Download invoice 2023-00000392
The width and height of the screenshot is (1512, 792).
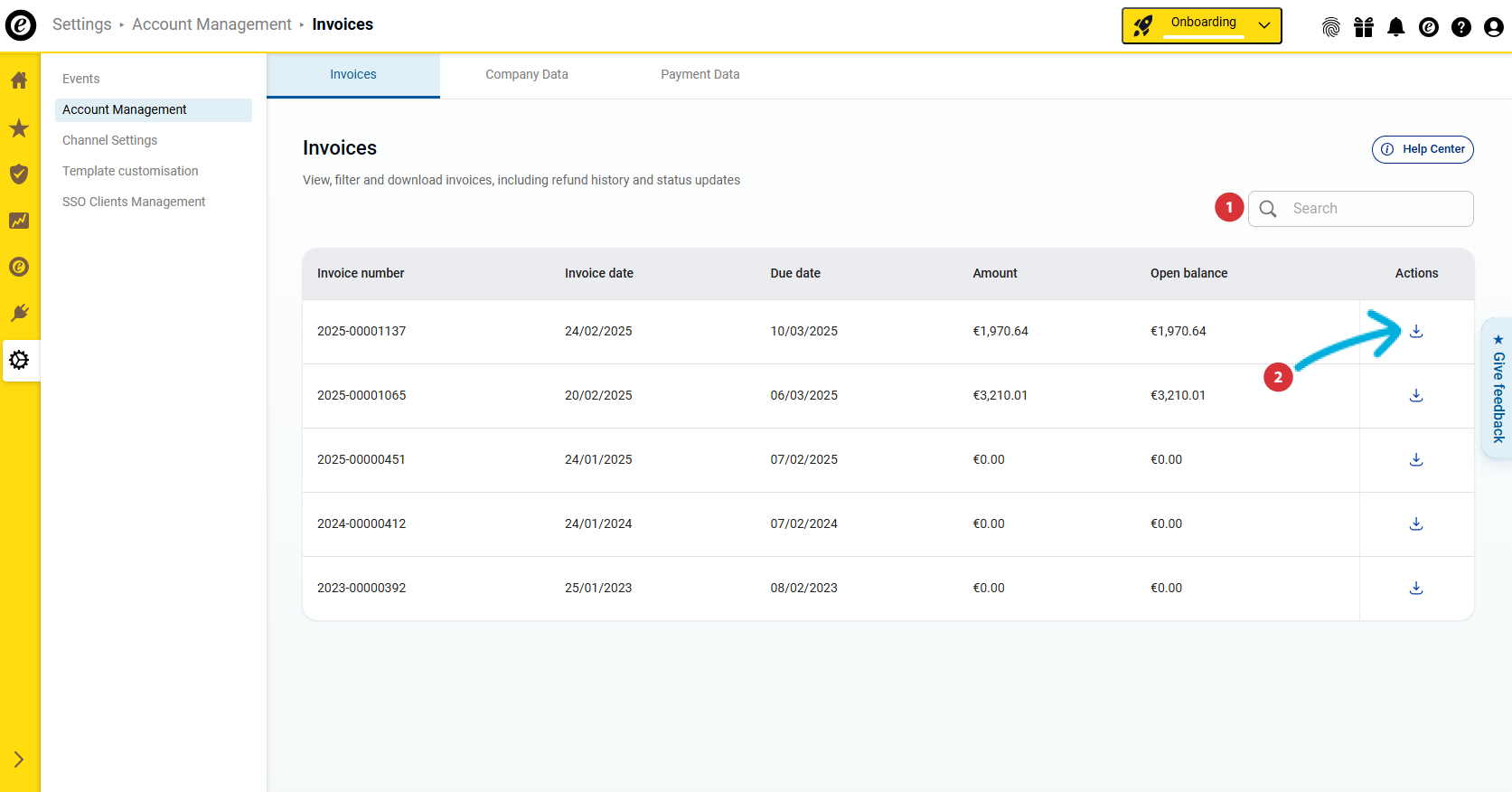click(1416, 589)
